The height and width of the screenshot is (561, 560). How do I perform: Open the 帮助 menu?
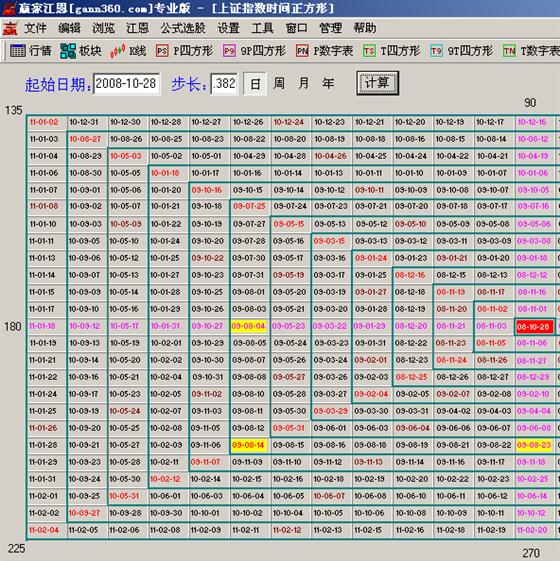[365, 28]
